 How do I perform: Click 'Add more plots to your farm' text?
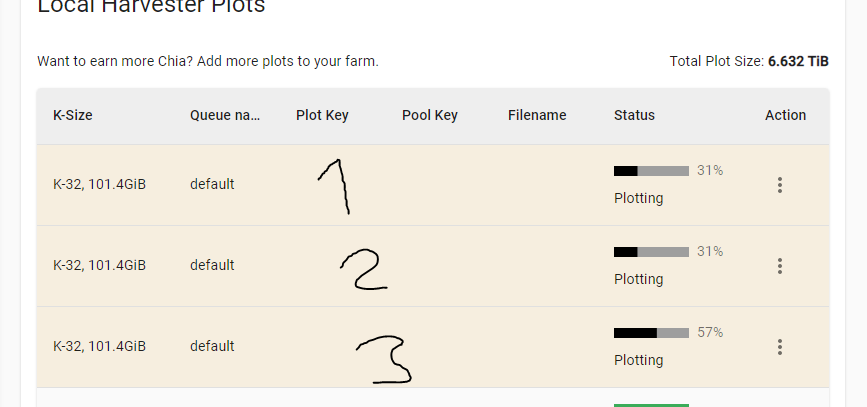[288, 61]
